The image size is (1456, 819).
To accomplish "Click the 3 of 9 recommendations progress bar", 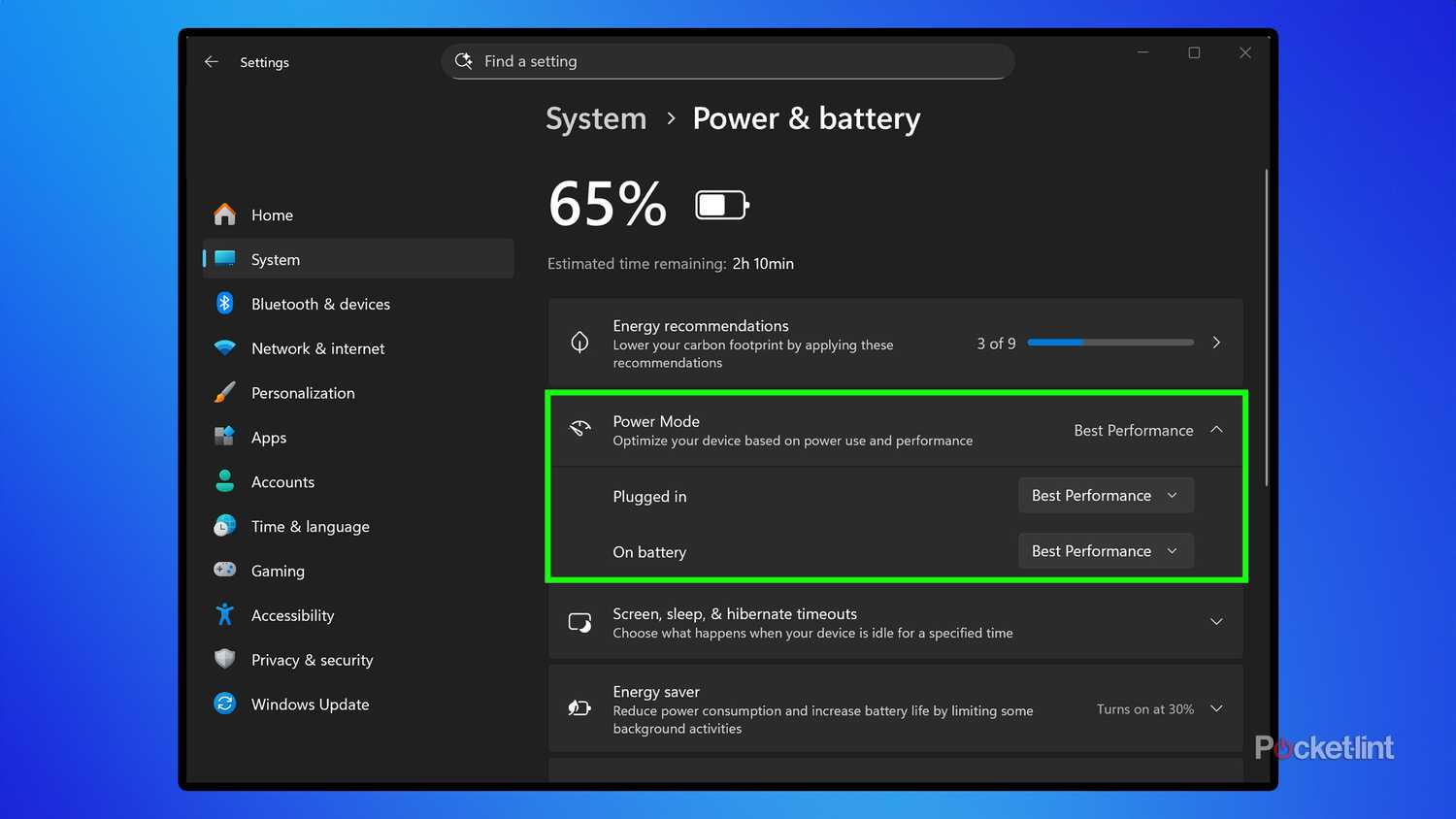I will [1109, 343].
